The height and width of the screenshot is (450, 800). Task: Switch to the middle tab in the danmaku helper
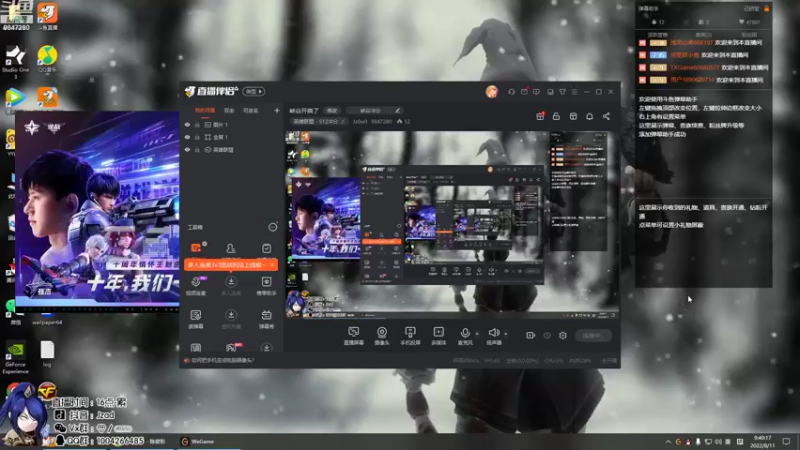[x=704, y=34]
